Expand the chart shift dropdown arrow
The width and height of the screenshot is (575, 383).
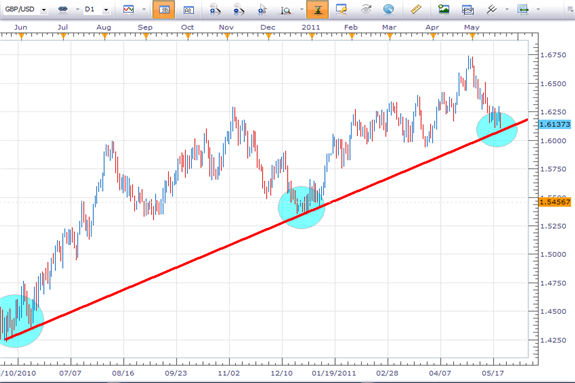(x=538, y=10)
